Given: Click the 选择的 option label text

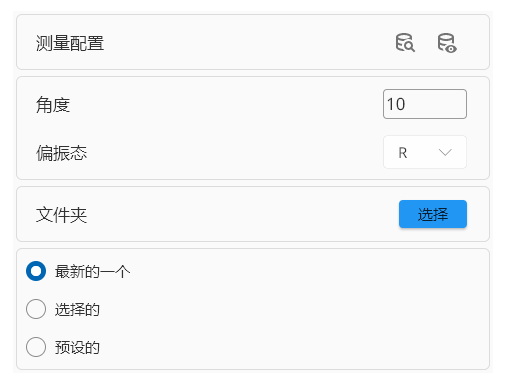Looking at the screenshot, I should pyautogui.click(x=77, y=309).
